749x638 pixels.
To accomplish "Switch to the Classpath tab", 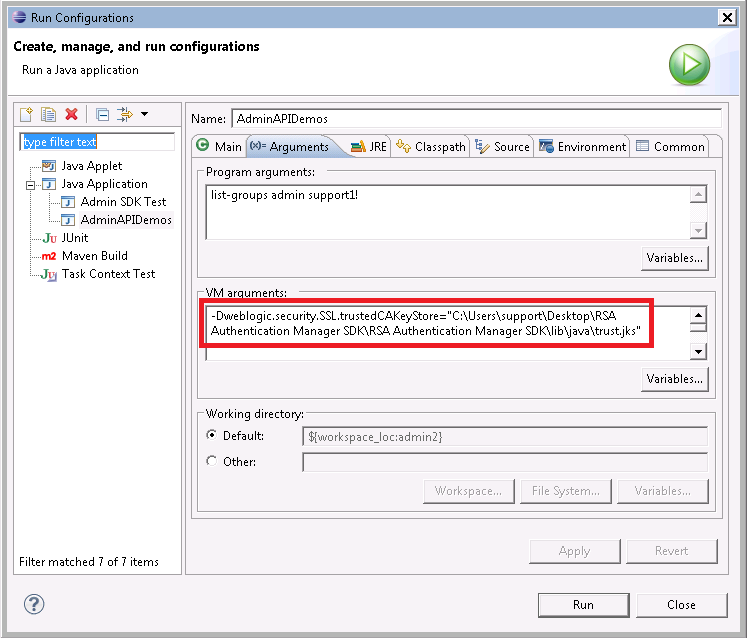I will 431,147.
